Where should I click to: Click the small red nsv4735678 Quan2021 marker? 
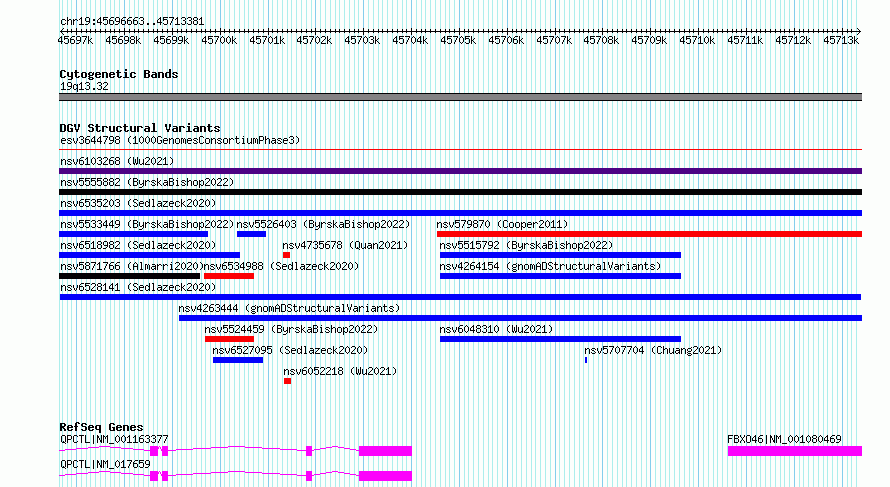pos(287,255)
